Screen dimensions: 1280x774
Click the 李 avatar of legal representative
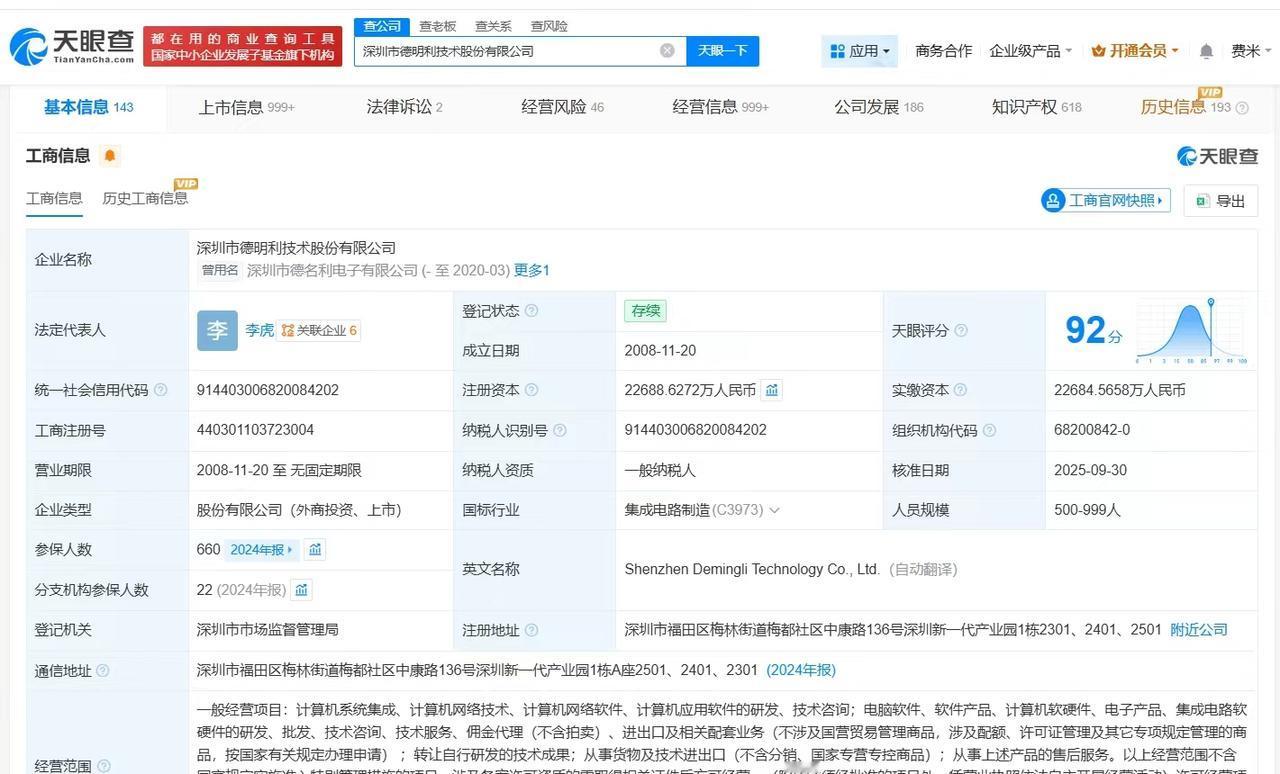coord(217,330)
